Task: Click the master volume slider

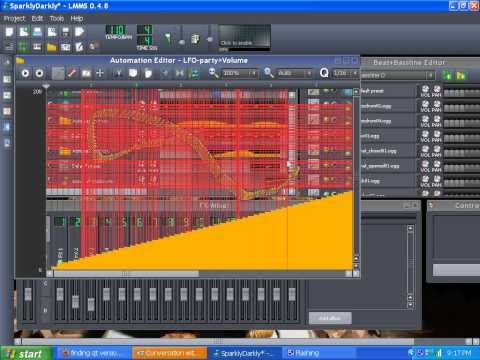Action: click(x=182, y=38)
